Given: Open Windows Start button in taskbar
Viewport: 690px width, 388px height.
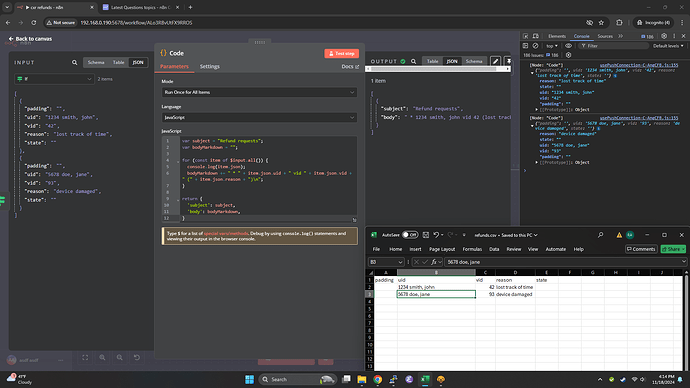Looking at the screenshot, I should [250, 379].
